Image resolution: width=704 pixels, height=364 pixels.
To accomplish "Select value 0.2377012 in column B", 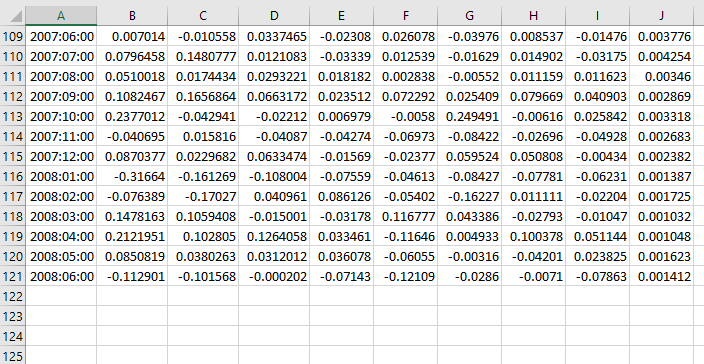I will coord(132,116).
